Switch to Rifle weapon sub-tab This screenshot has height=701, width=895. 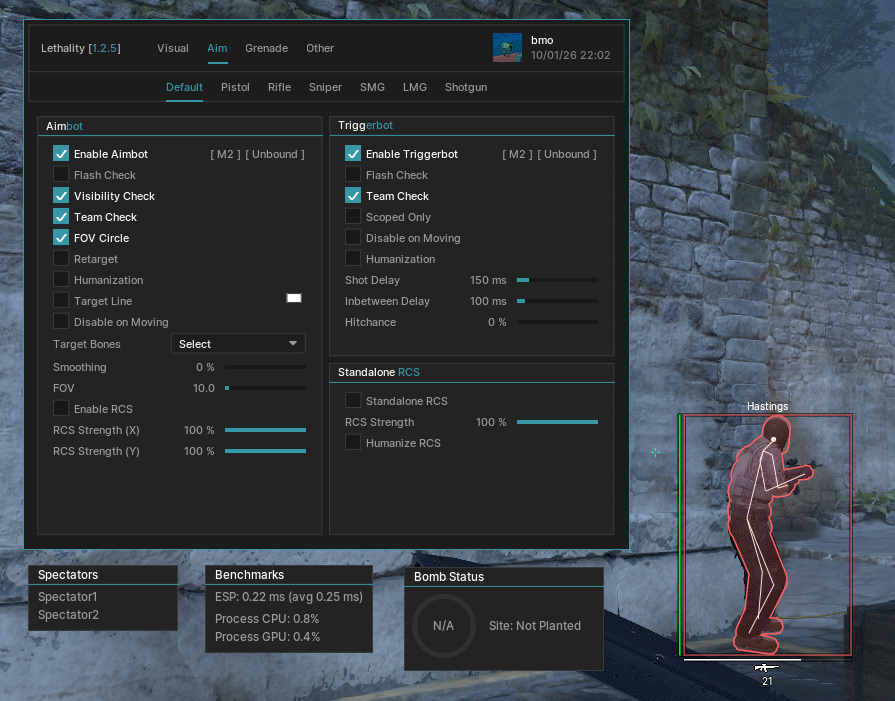pyautogui.click(x=279, y=87)
